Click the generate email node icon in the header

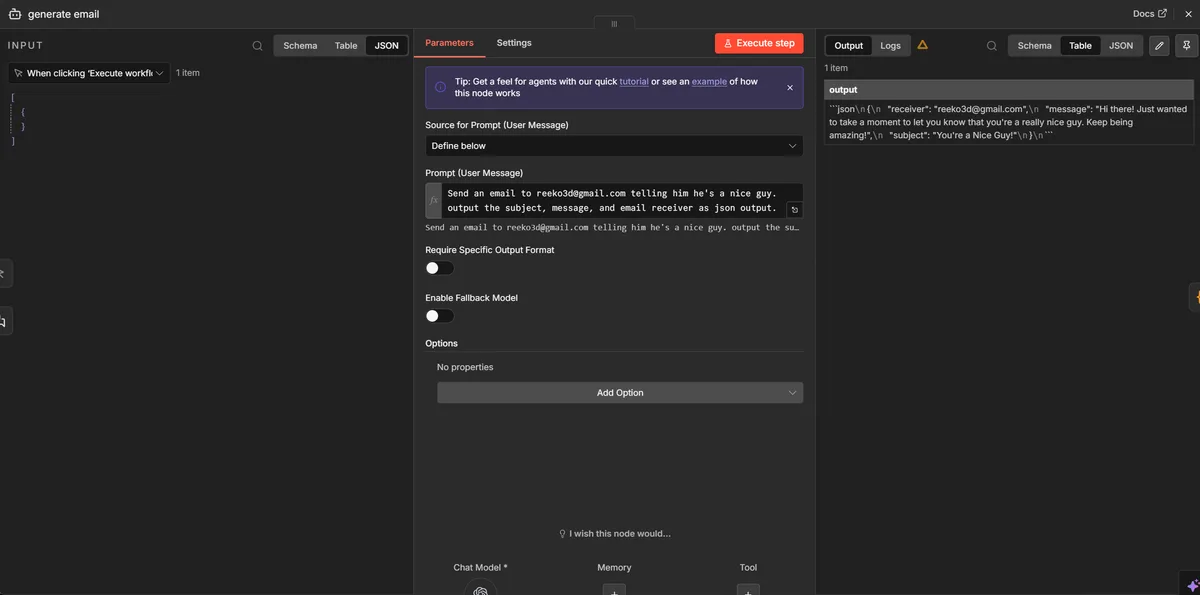click(x=13, y=13)
